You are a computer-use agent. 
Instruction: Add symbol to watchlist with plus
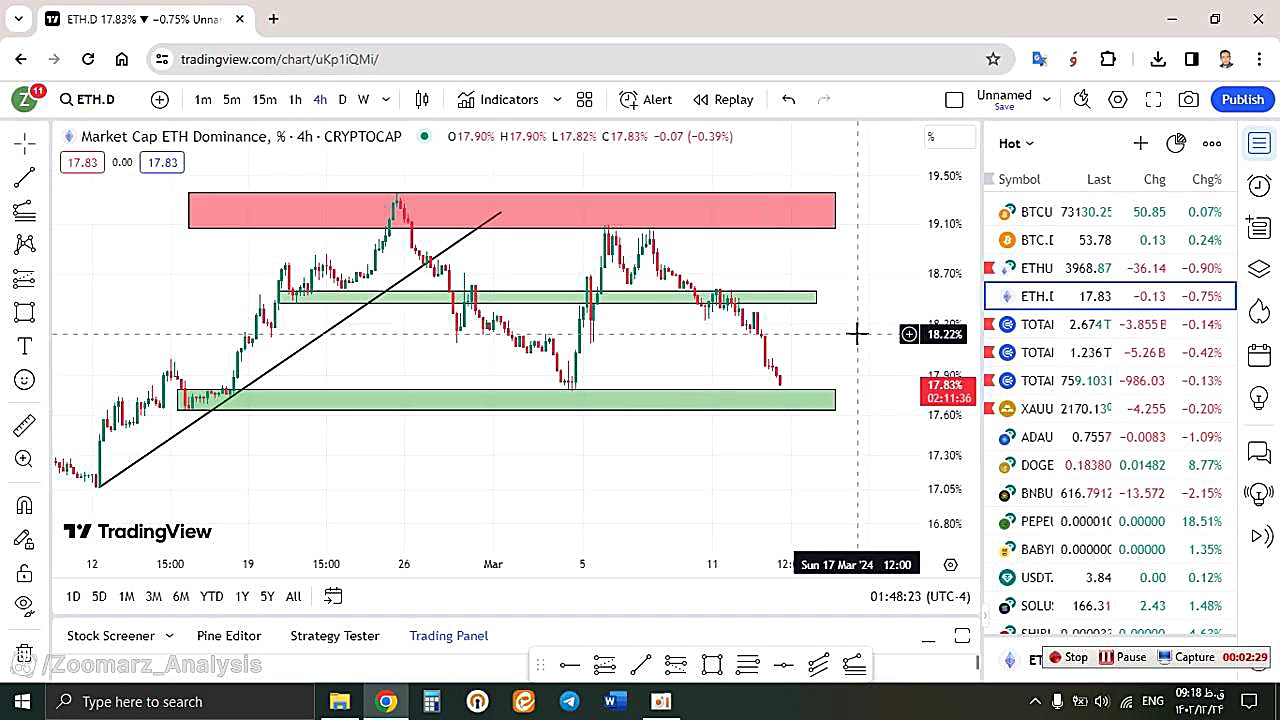pyautogui.click(x=1140, y=143)
